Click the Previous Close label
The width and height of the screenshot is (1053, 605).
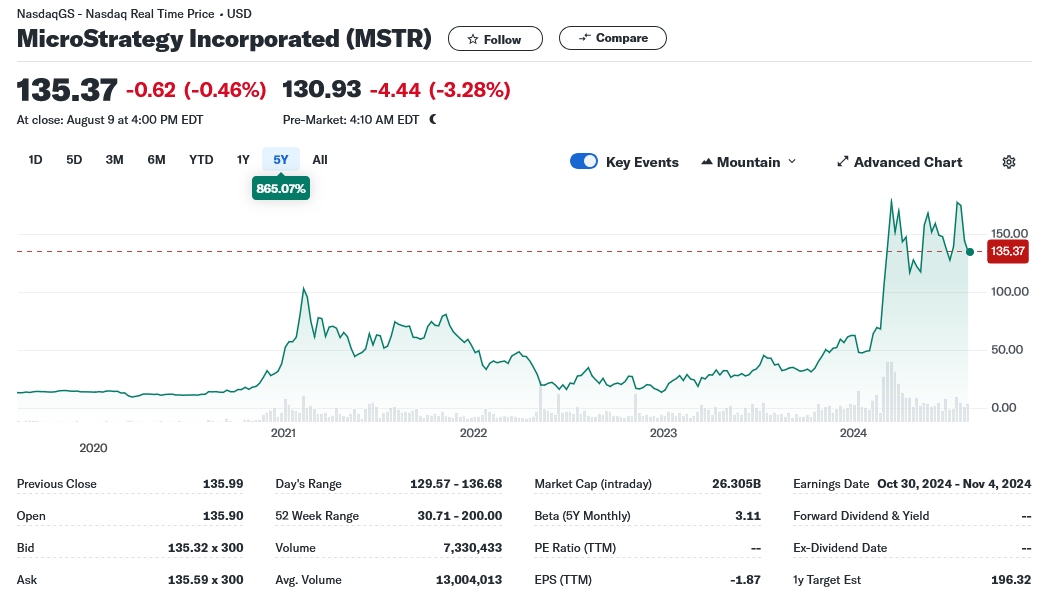tap(56, 483)
